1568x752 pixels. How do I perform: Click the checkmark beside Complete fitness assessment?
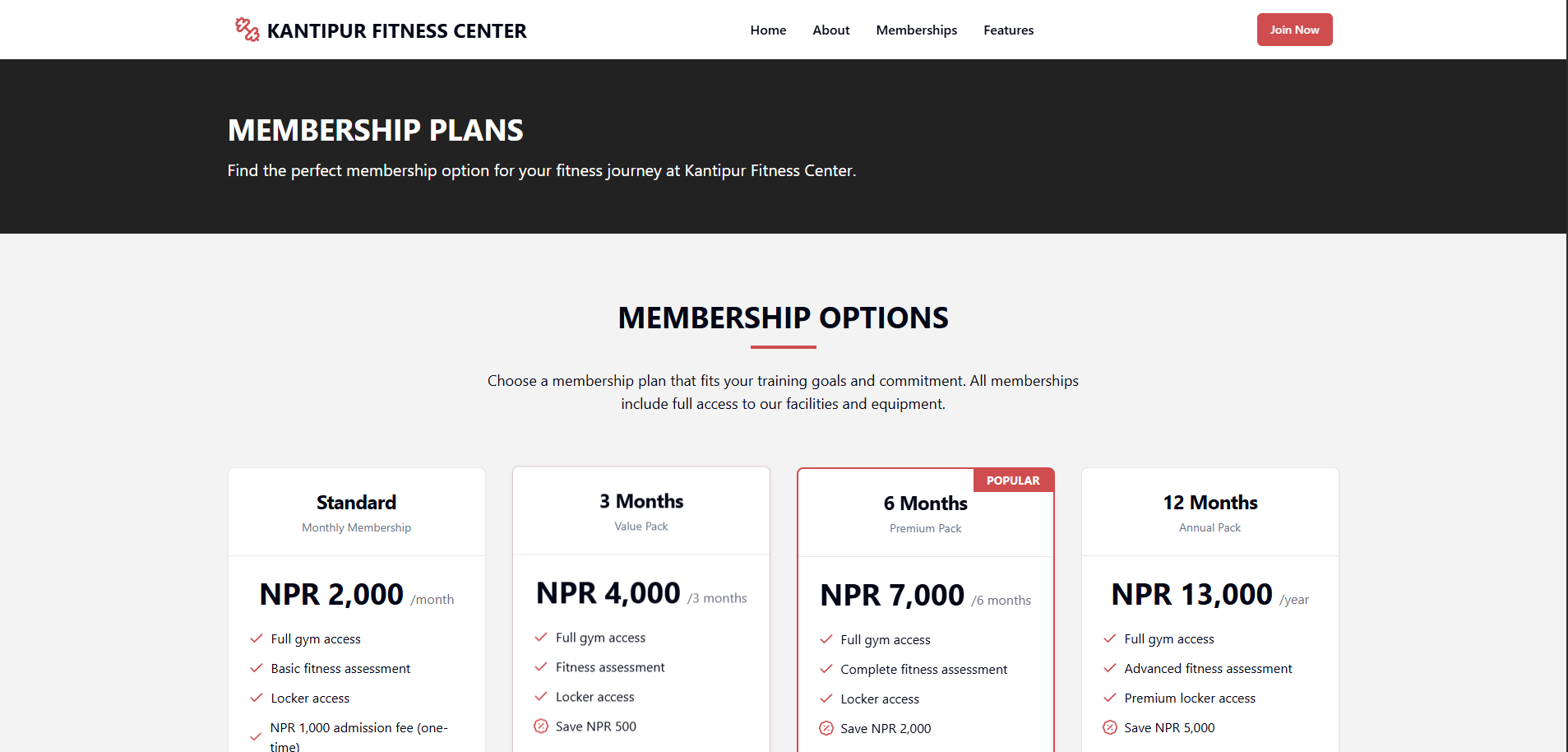click(826, 669)
